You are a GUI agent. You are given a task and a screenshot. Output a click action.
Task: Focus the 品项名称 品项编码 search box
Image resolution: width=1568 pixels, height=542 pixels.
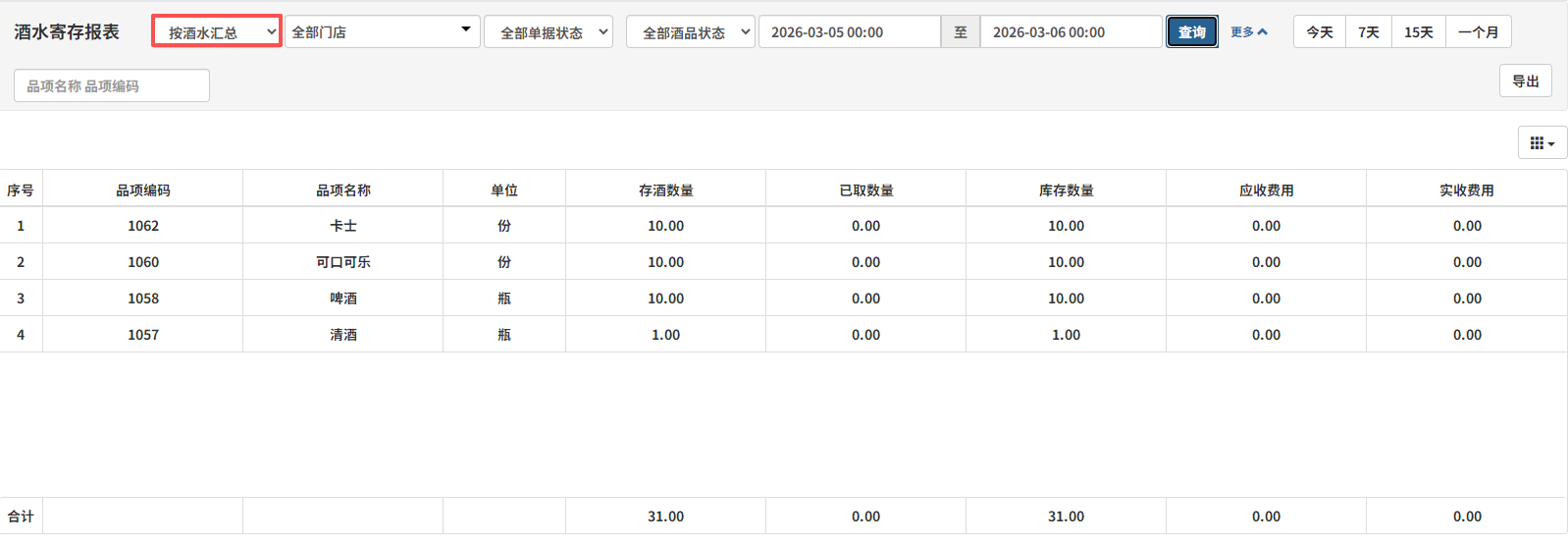click(112, 86)
